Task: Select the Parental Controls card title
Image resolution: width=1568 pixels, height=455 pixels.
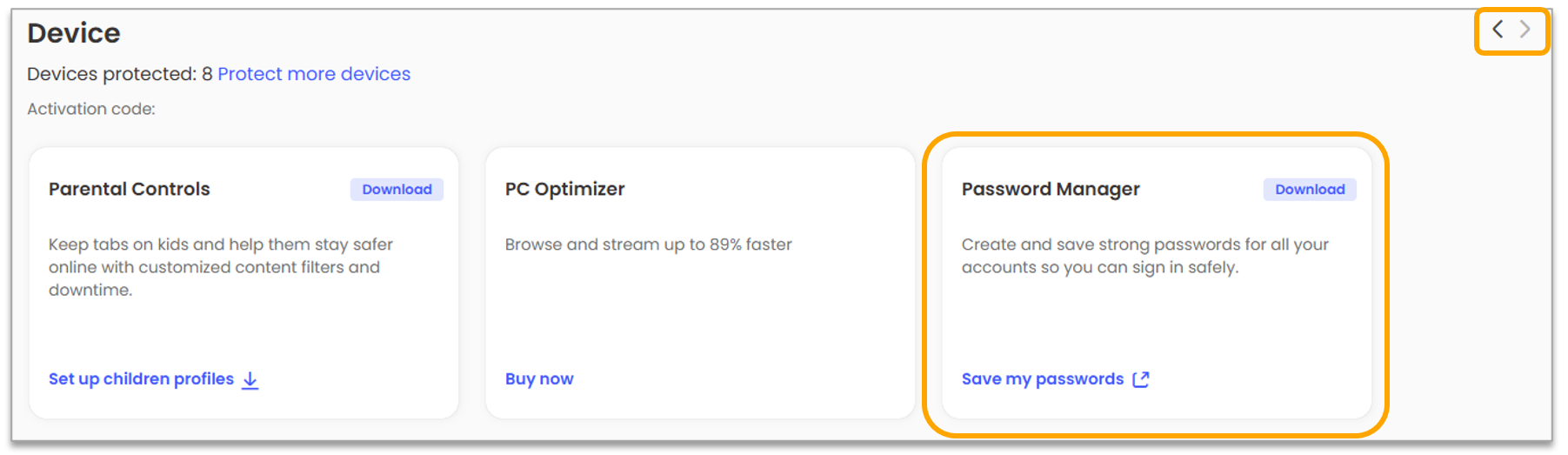Action: 130,189
